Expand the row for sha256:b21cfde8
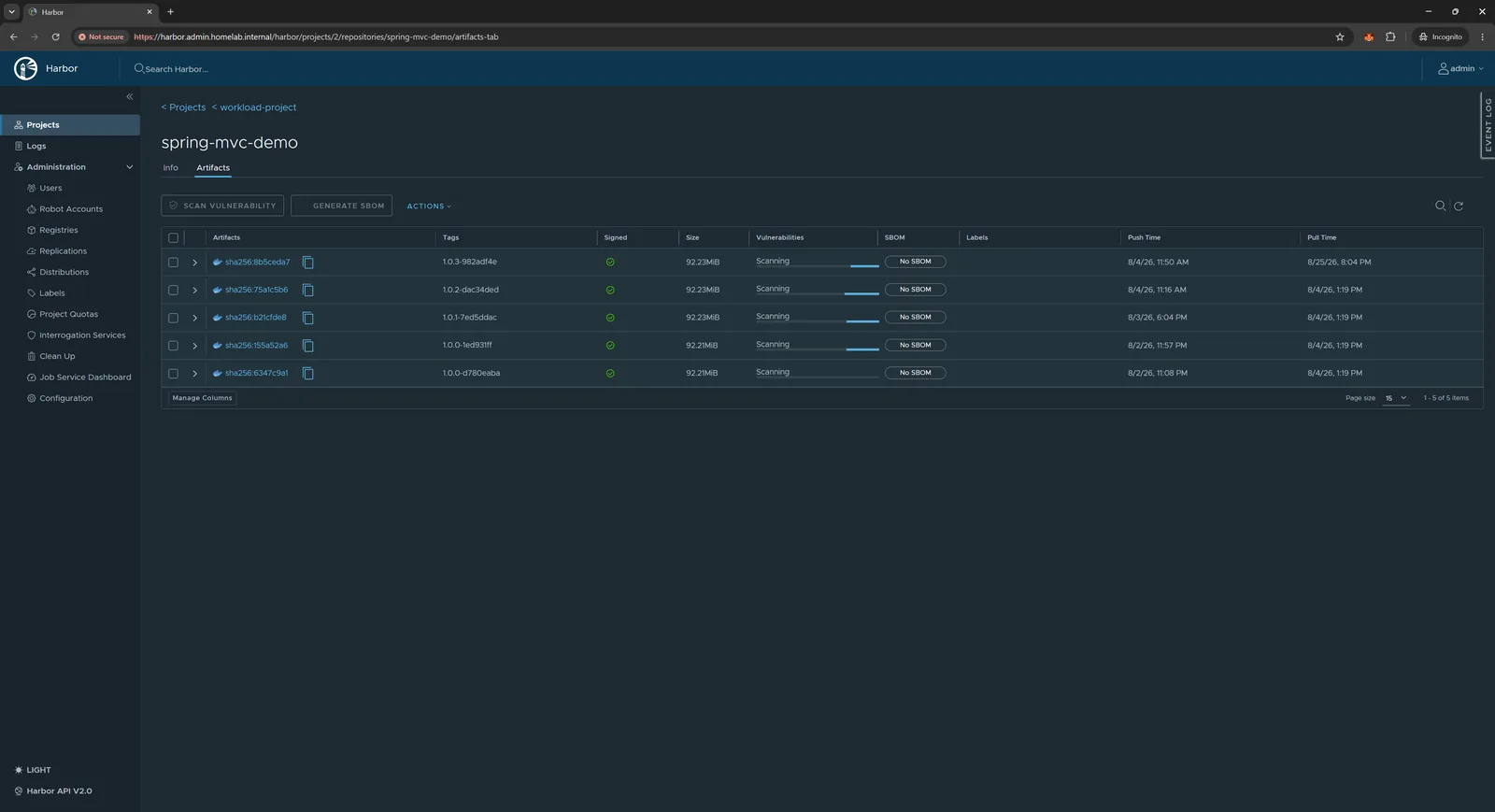Image resolution: width=1495 pixels, height=812 pixels. point(194,318)
